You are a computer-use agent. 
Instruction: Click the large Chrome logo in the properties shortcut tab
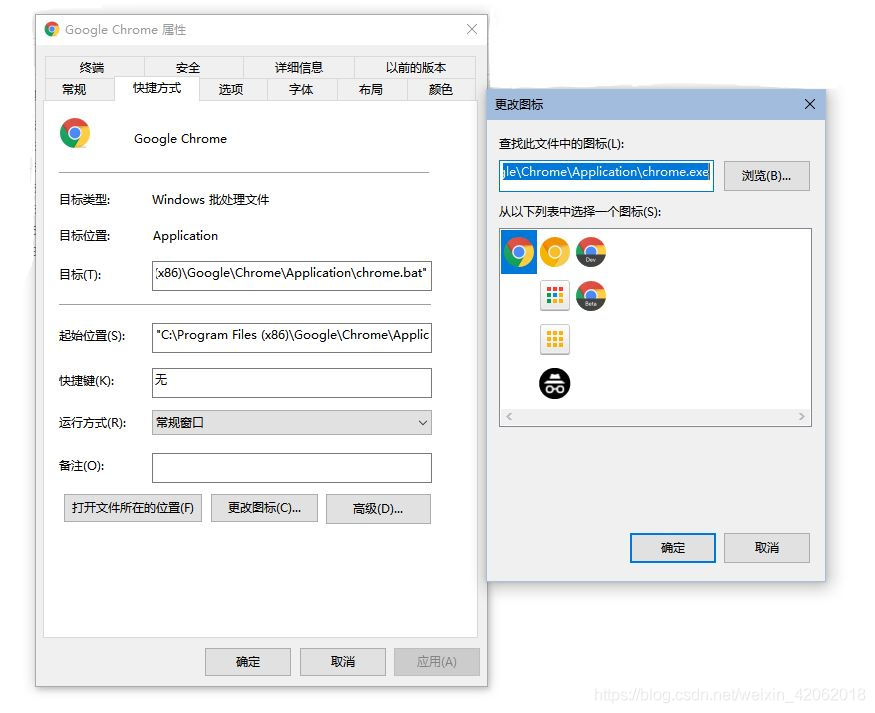[75, 133]
